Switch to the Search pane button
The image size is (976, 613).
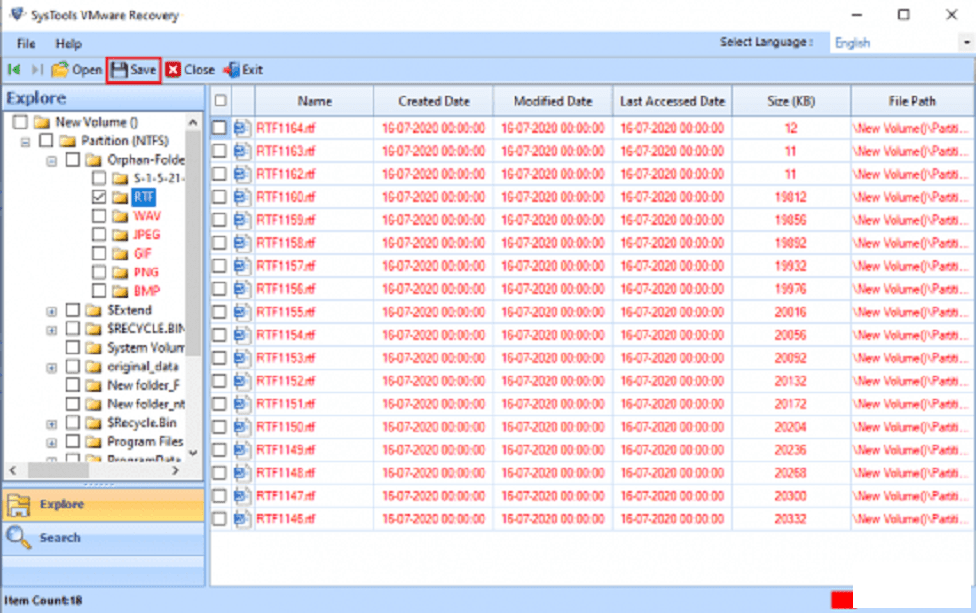[103, 537]
